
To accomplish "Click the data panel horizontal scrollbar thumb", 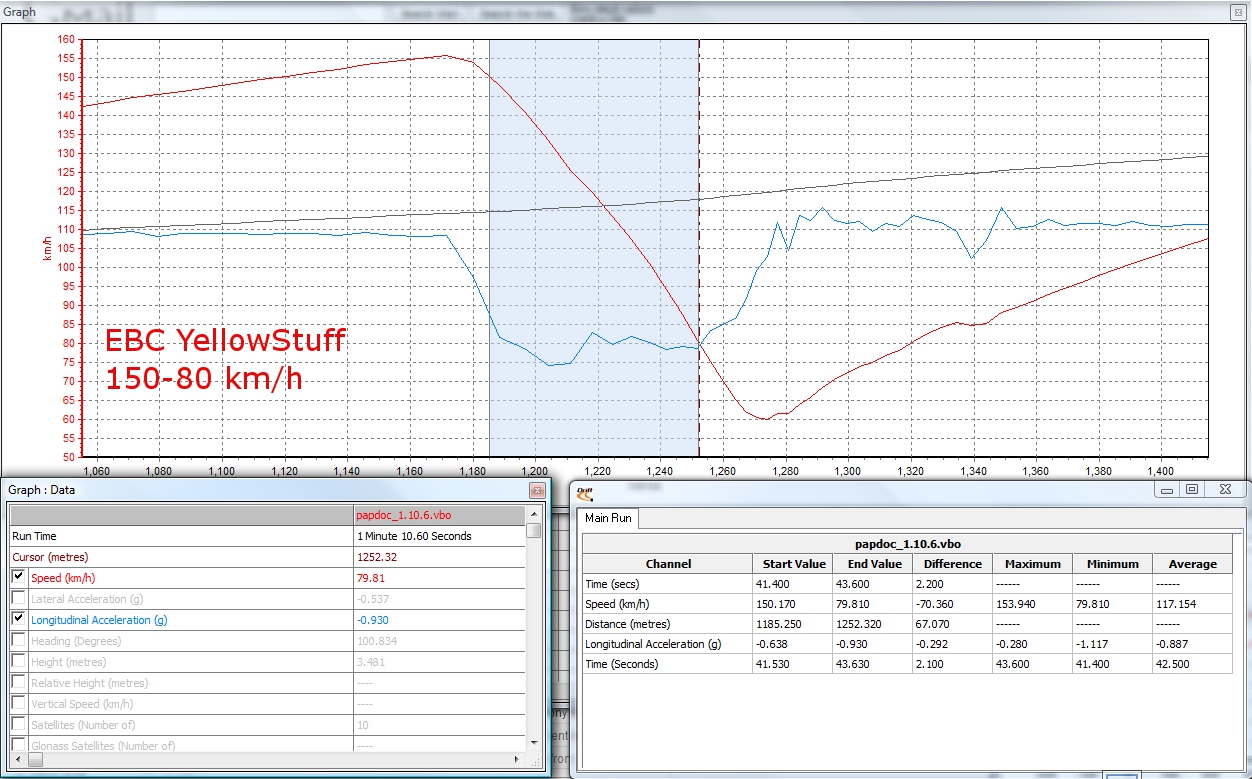I will 34,759.
